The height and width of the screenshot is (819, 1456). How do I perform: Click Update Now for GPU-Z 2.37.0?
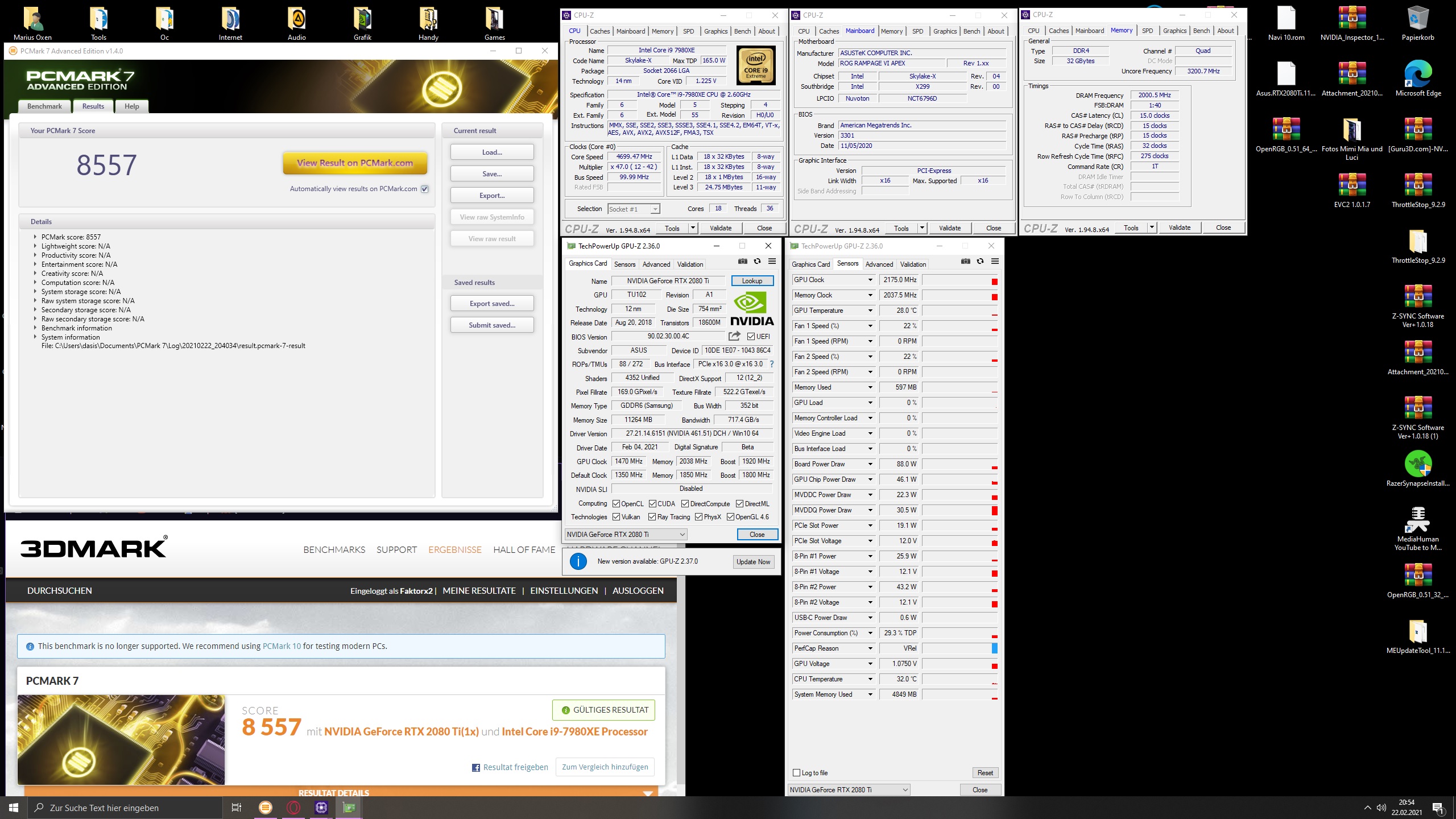click(x=753, y=562)
